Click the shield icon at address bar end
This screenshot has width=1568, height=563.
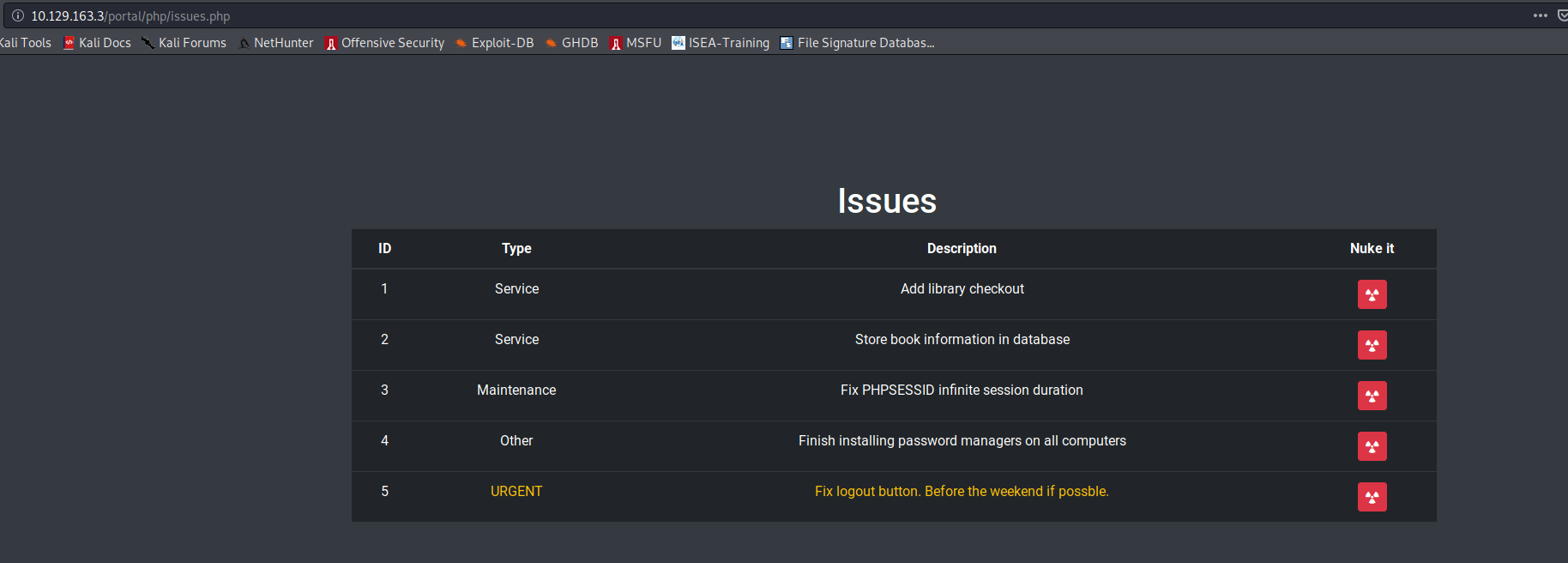[1562, 15]
